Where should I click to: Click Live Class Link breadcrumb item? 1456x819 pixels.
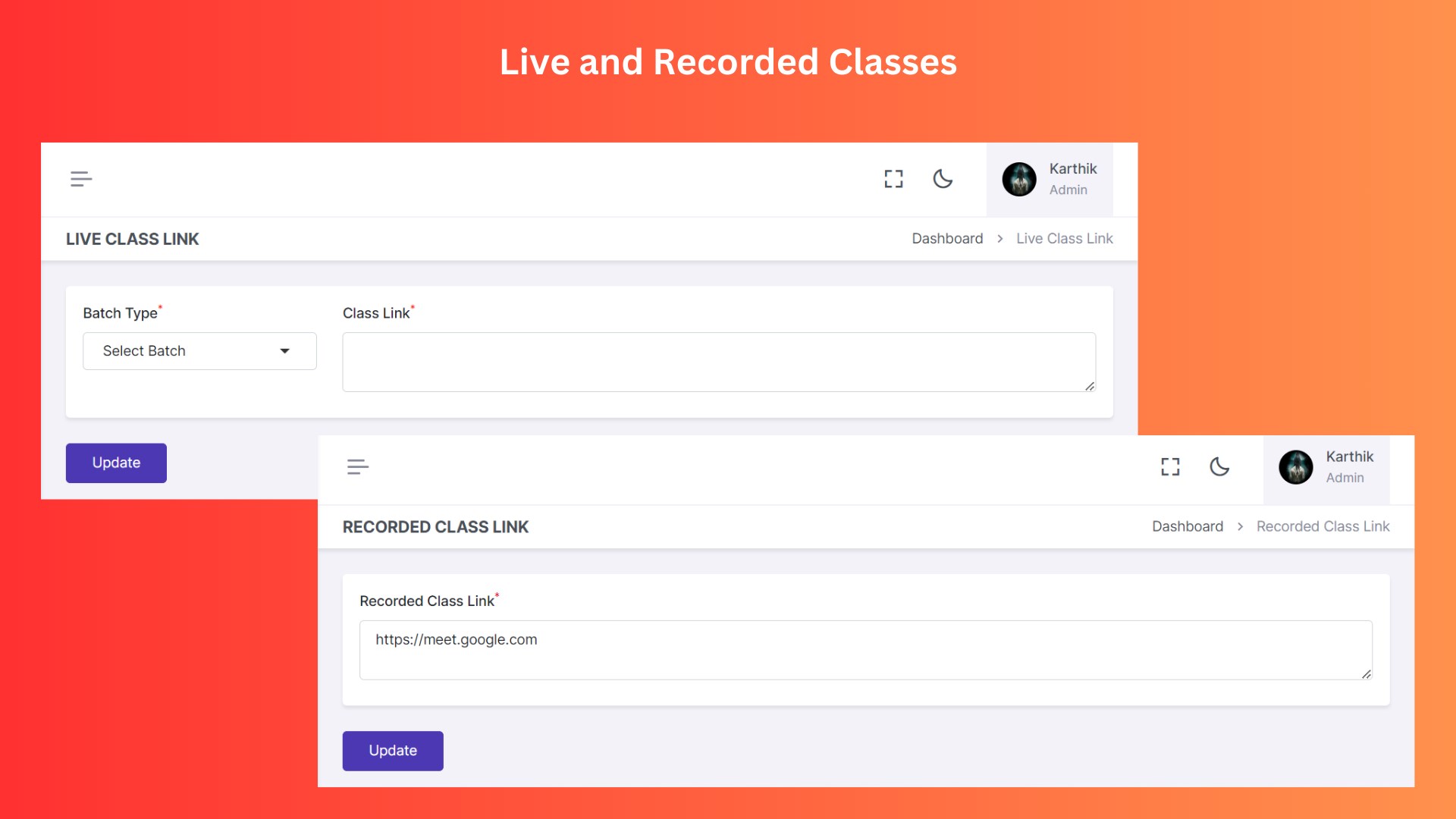tap(1064, 239)
